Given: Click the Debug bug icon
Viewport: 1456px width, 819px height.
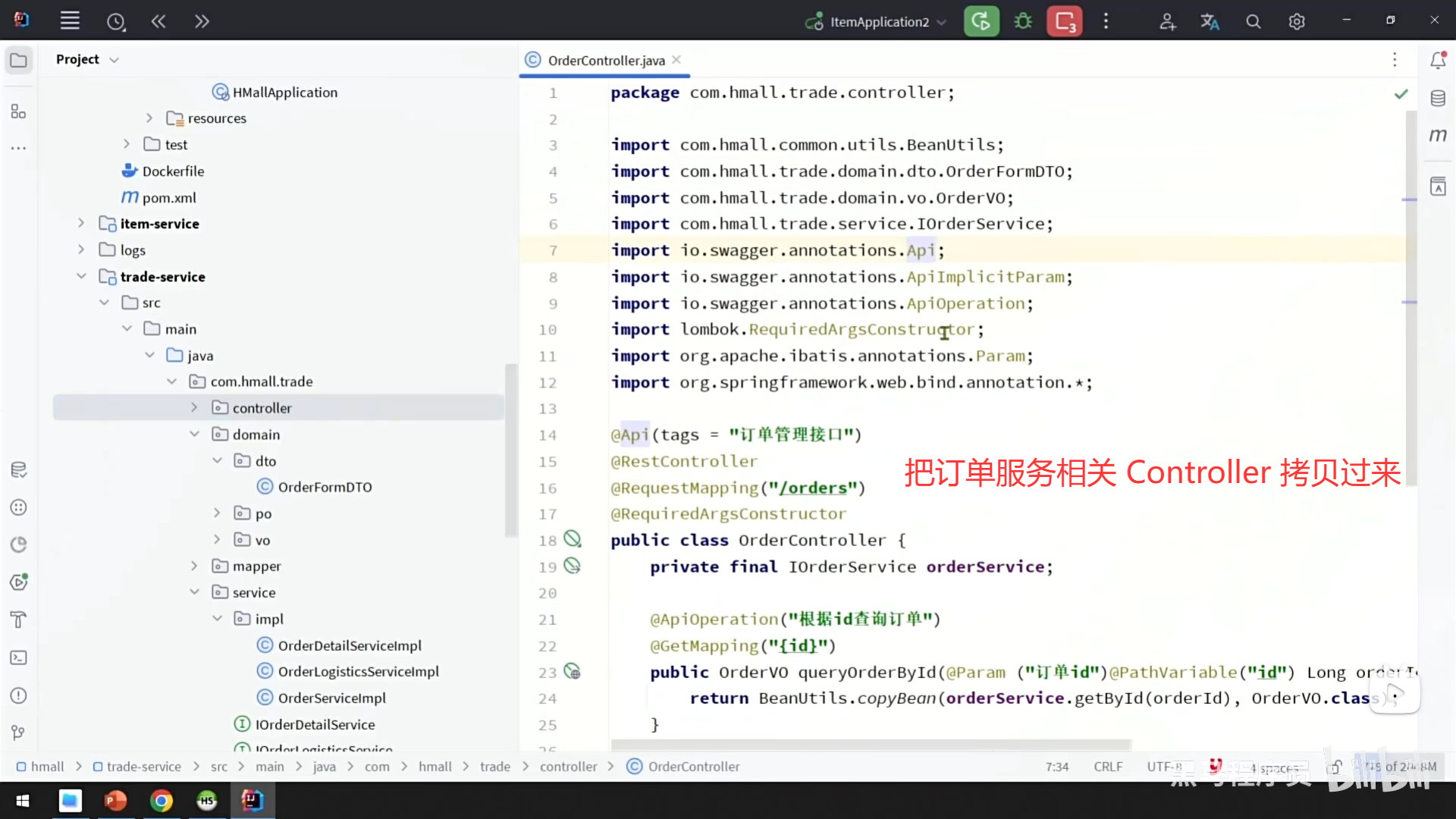Looking at the screenshot, I should (x=1023, y=21).
